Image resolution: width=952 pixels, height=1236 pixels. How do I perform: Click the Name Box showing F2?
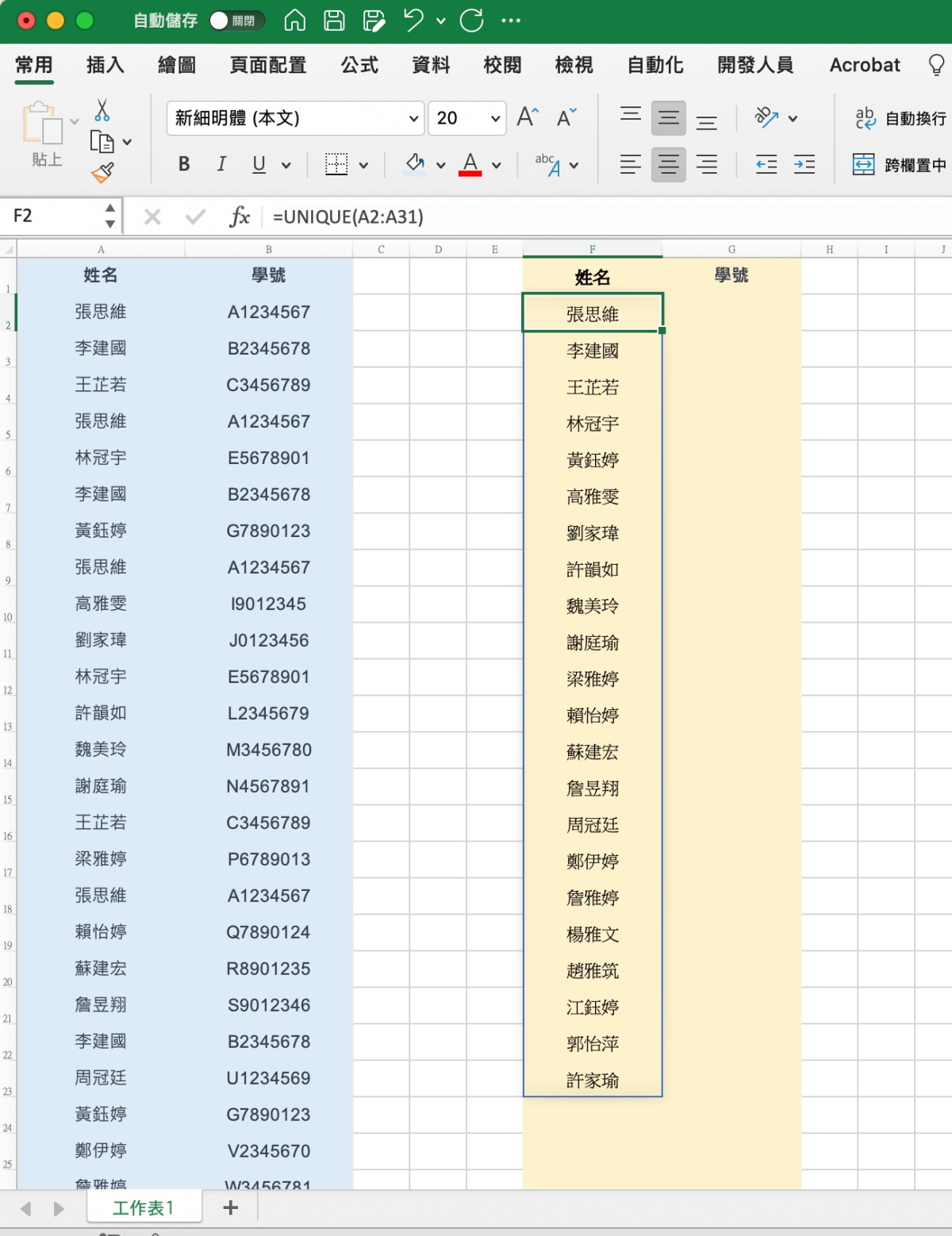[56, 216]
